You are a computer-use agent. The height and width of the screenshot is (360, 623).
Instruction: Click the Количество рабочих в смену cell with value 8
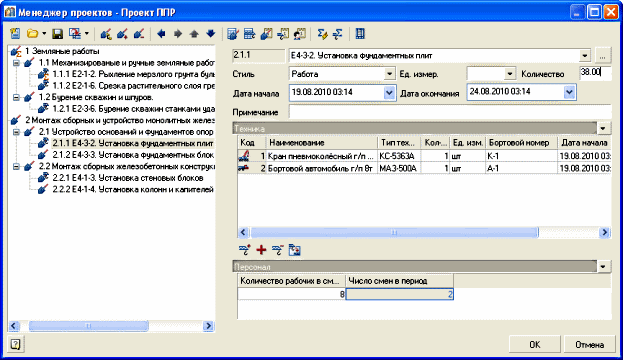pyautogui.click(x=292, y=294)
